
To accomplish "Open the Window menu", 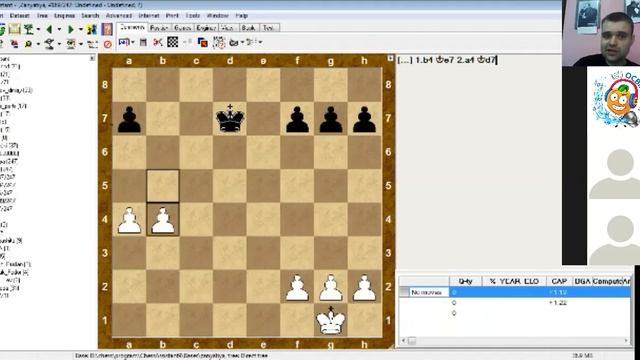I will (218, 16).
